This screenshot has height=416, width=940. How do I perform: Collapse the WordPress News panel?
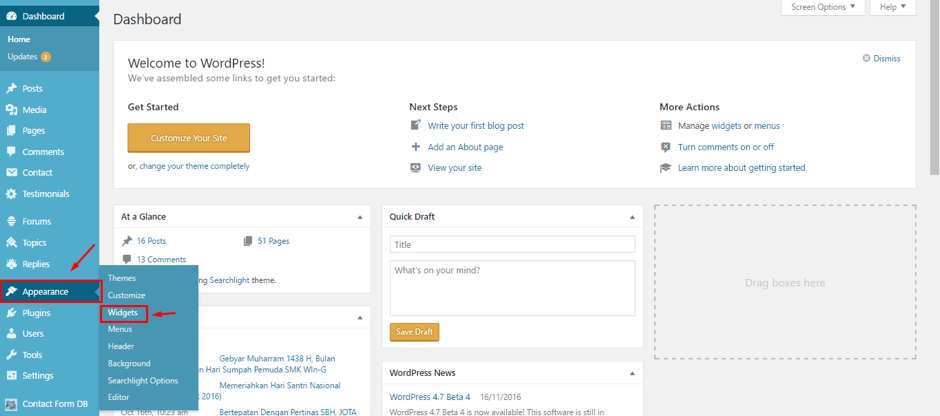tap(632, 373)
